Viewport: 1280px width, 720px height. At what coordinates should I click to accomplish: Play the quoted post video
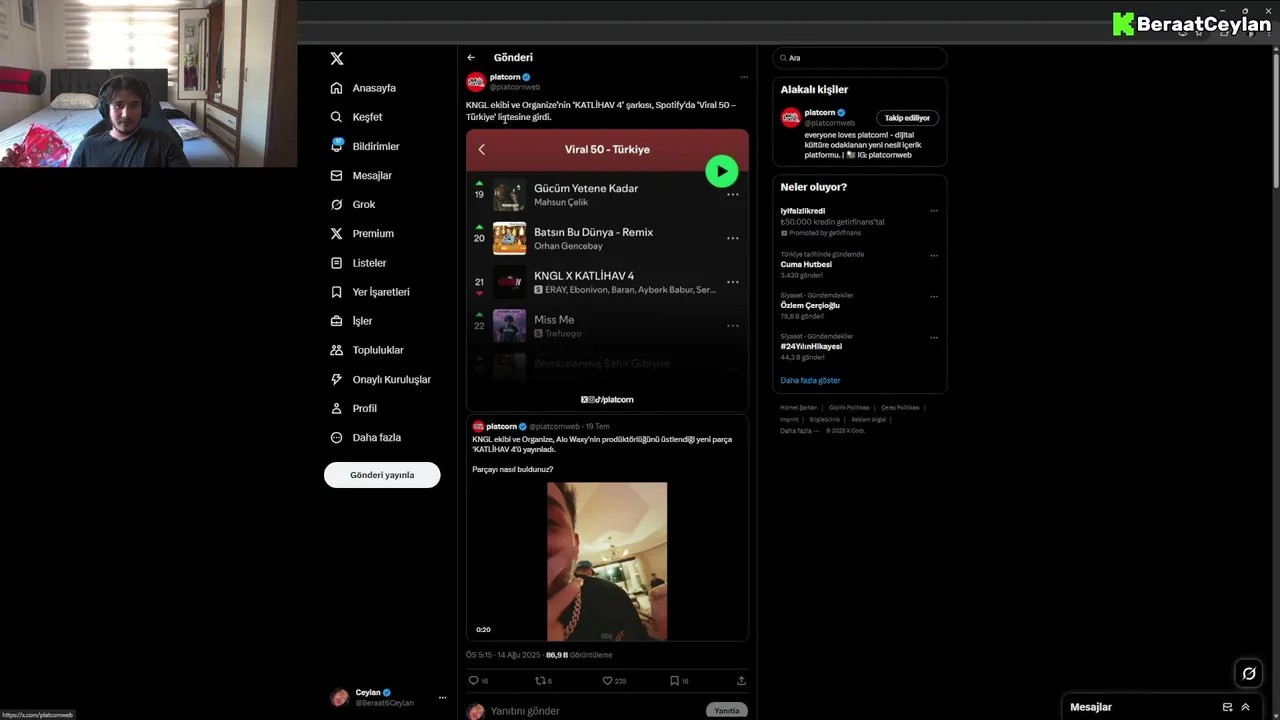click(607, 561)
